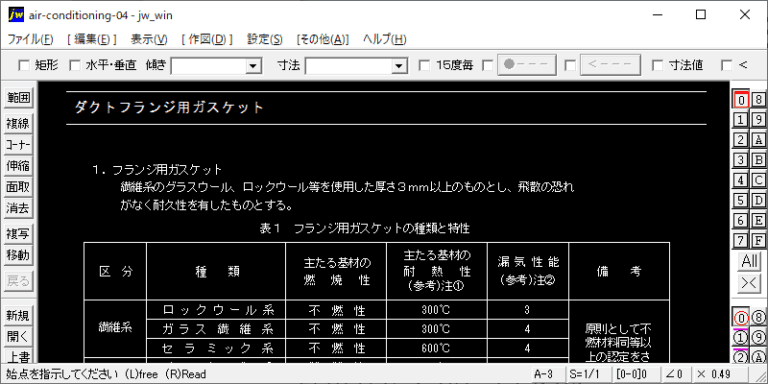
Task: Click the jw_win application icon in title bar
Action: pyautogui.click(x=16, y=15)
